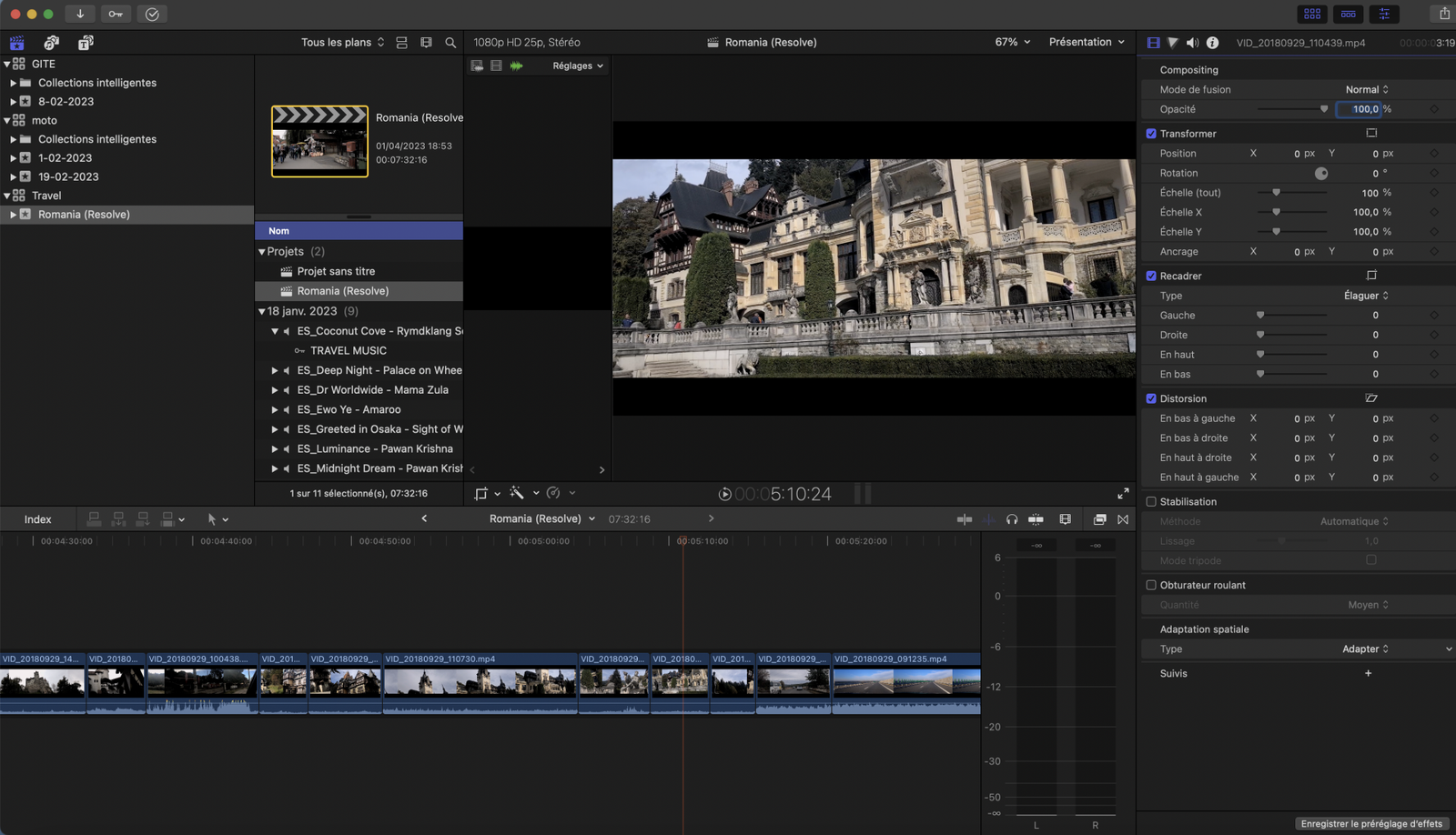
Task: Collapse the Projets disclosure triangle
Action: [262, 252]
